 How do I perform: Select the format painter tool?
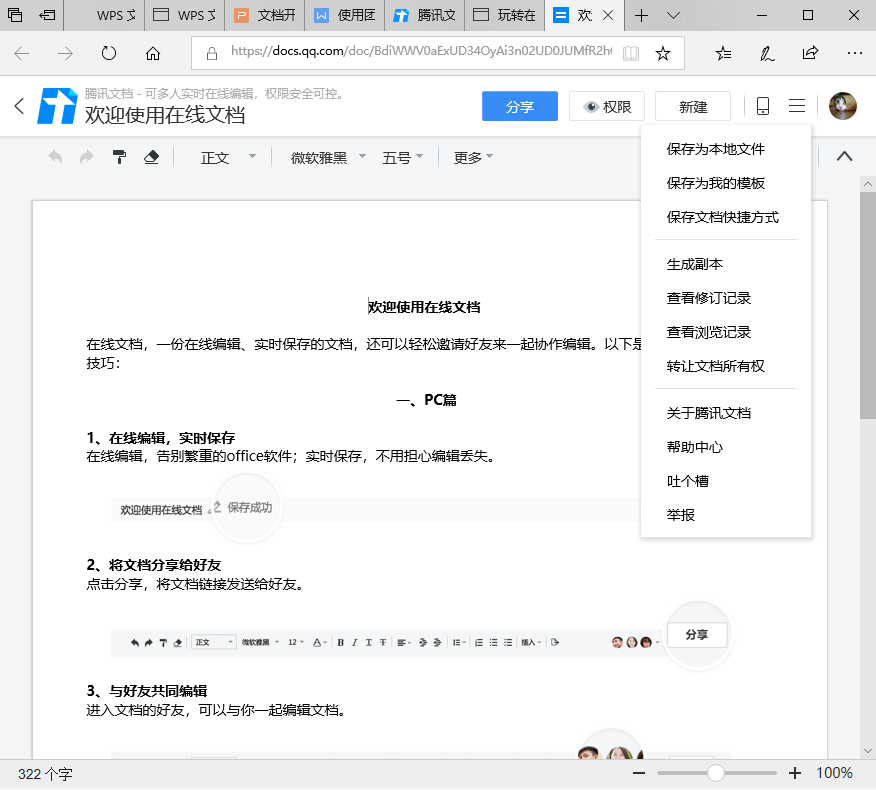119,157
